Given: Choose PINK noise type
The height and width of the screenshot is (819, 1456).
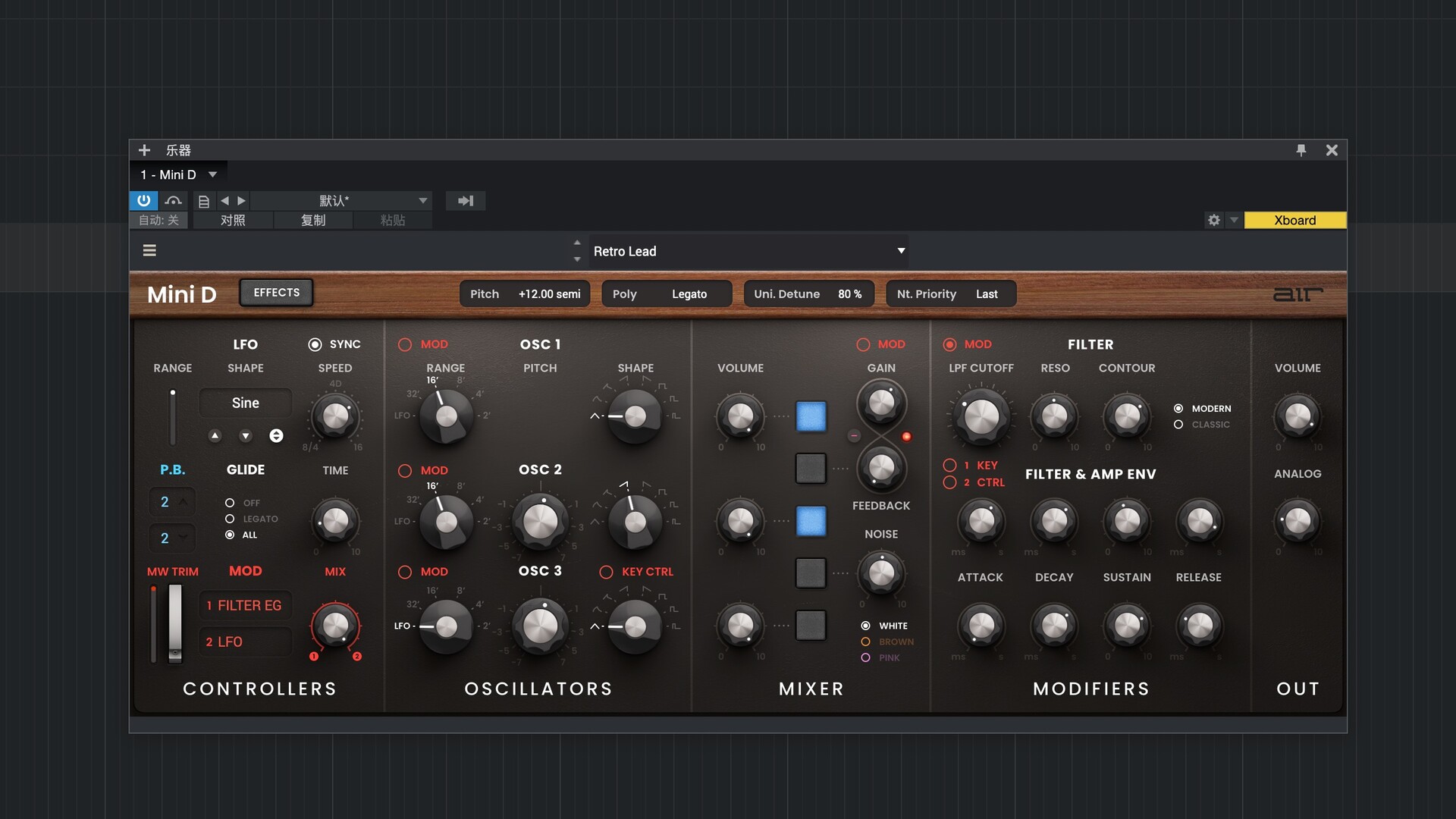Looking at the screenshot, I should click(865, 657).
